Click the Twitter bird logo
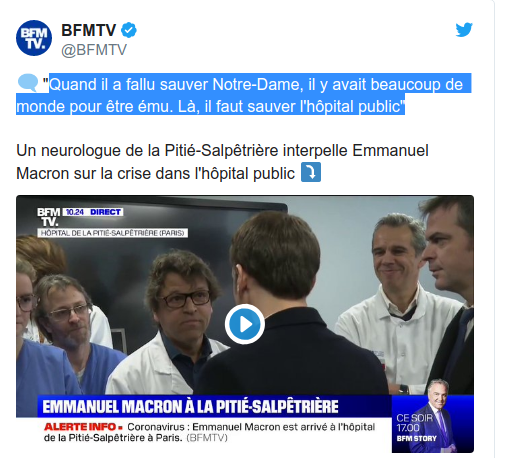 click(x=464, y=30)
